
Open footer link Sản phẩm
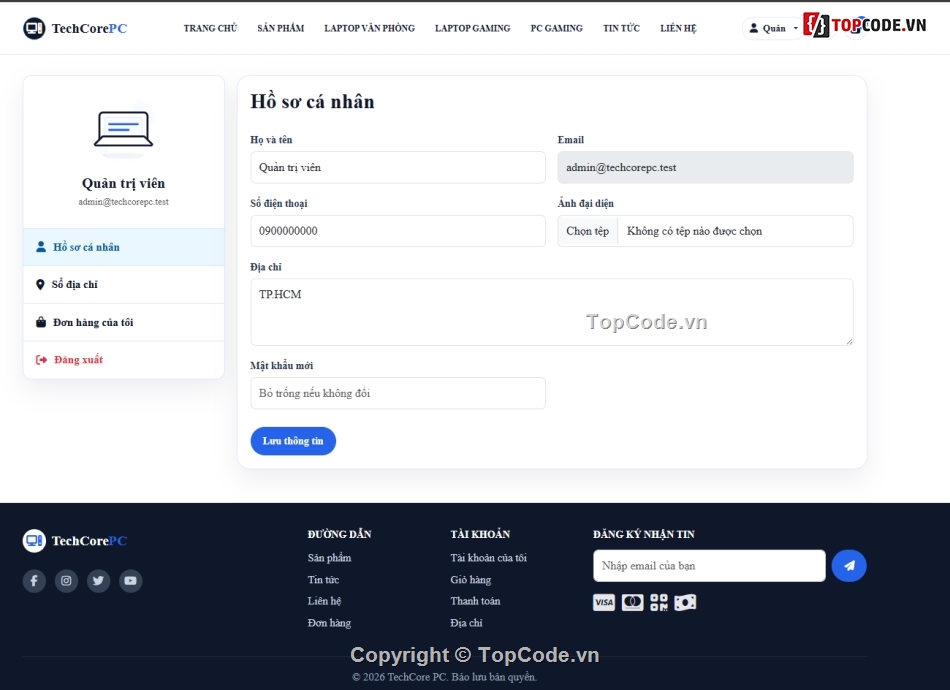coord(329,557)
